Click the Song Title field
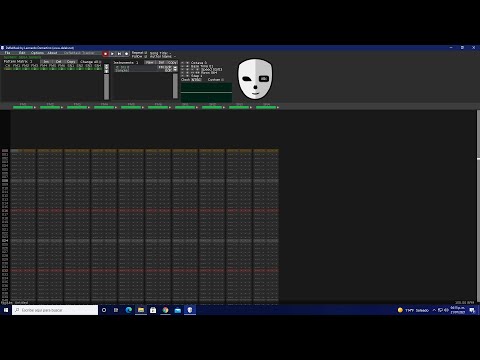The height and width of the screenshot is (360, 480). click(160, 53)
